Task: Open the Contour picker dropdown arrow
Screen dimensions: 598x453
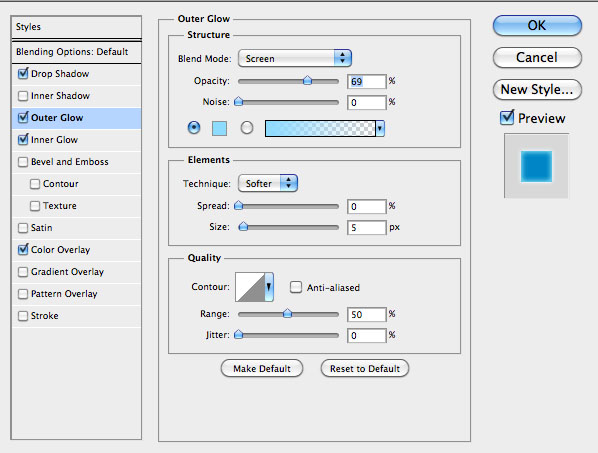Action: [269, 287]
